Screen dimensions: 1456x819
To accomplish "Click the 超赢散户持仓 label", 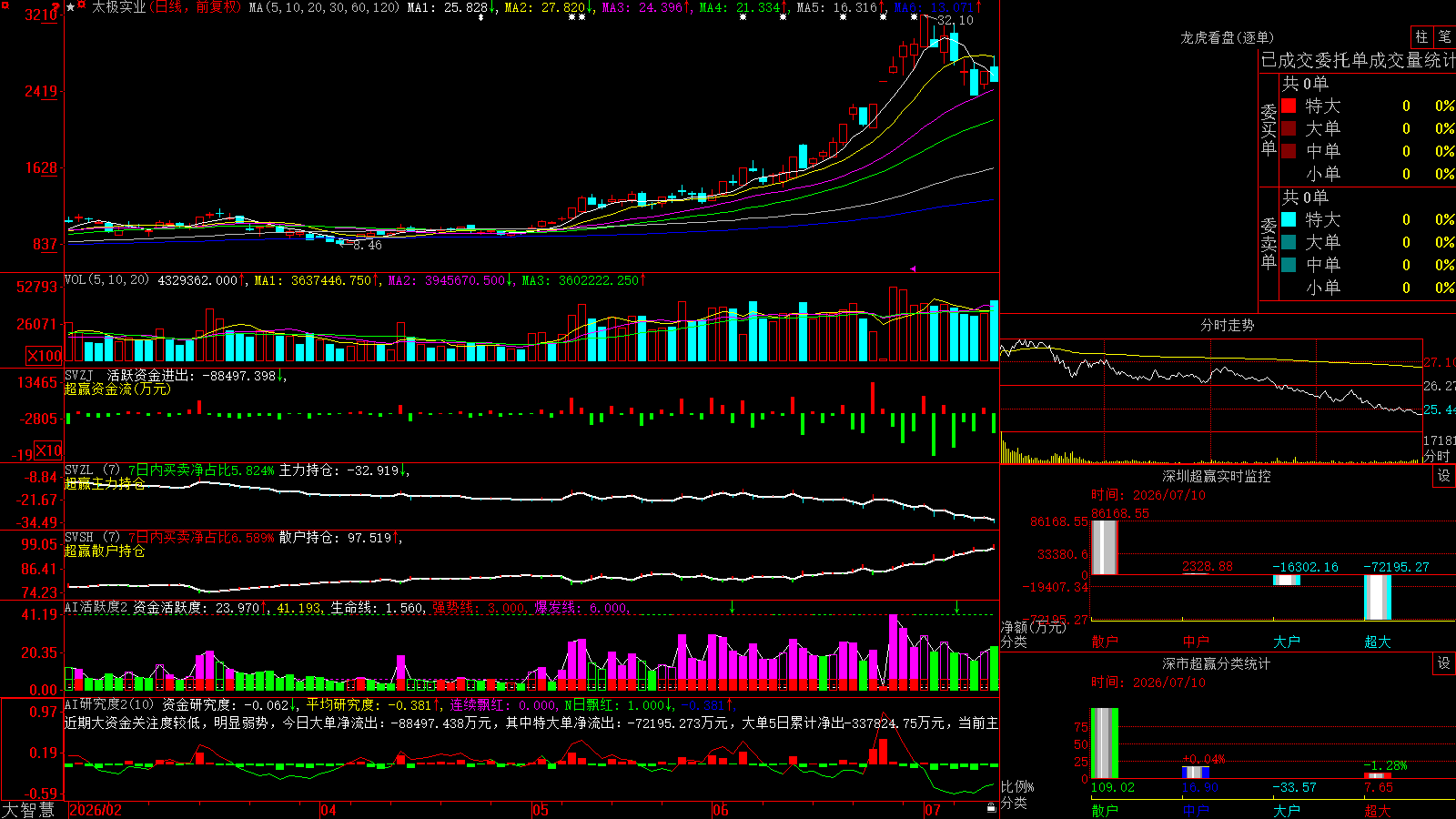I will (x=105, y=551).
